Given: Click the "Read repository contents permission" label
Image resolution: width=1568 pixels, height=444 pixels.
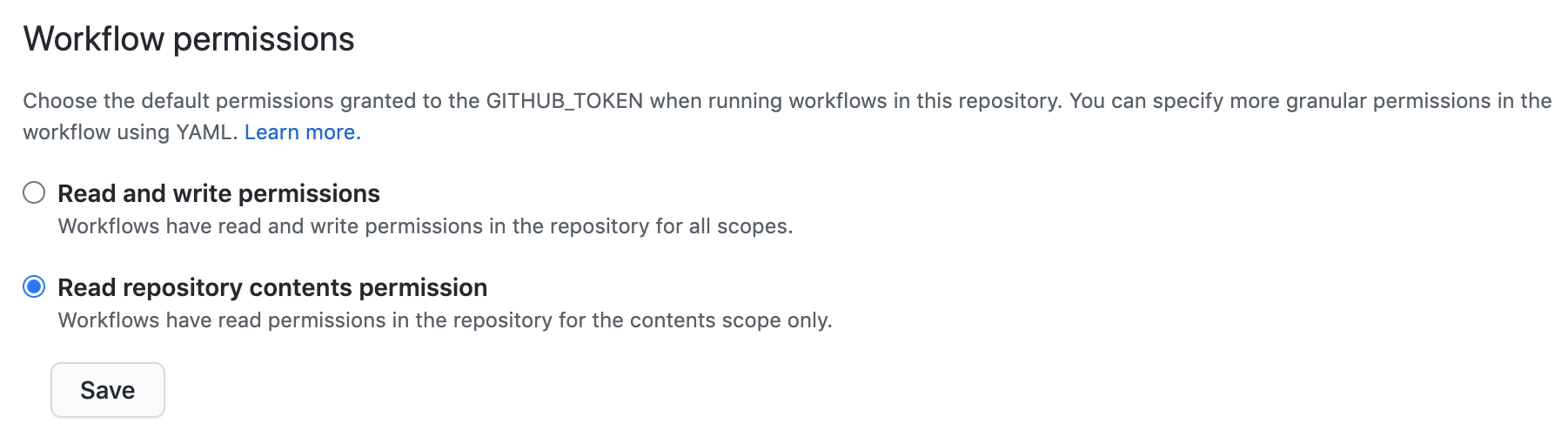Looking at the screenshot, I should [x=272, y=287].
